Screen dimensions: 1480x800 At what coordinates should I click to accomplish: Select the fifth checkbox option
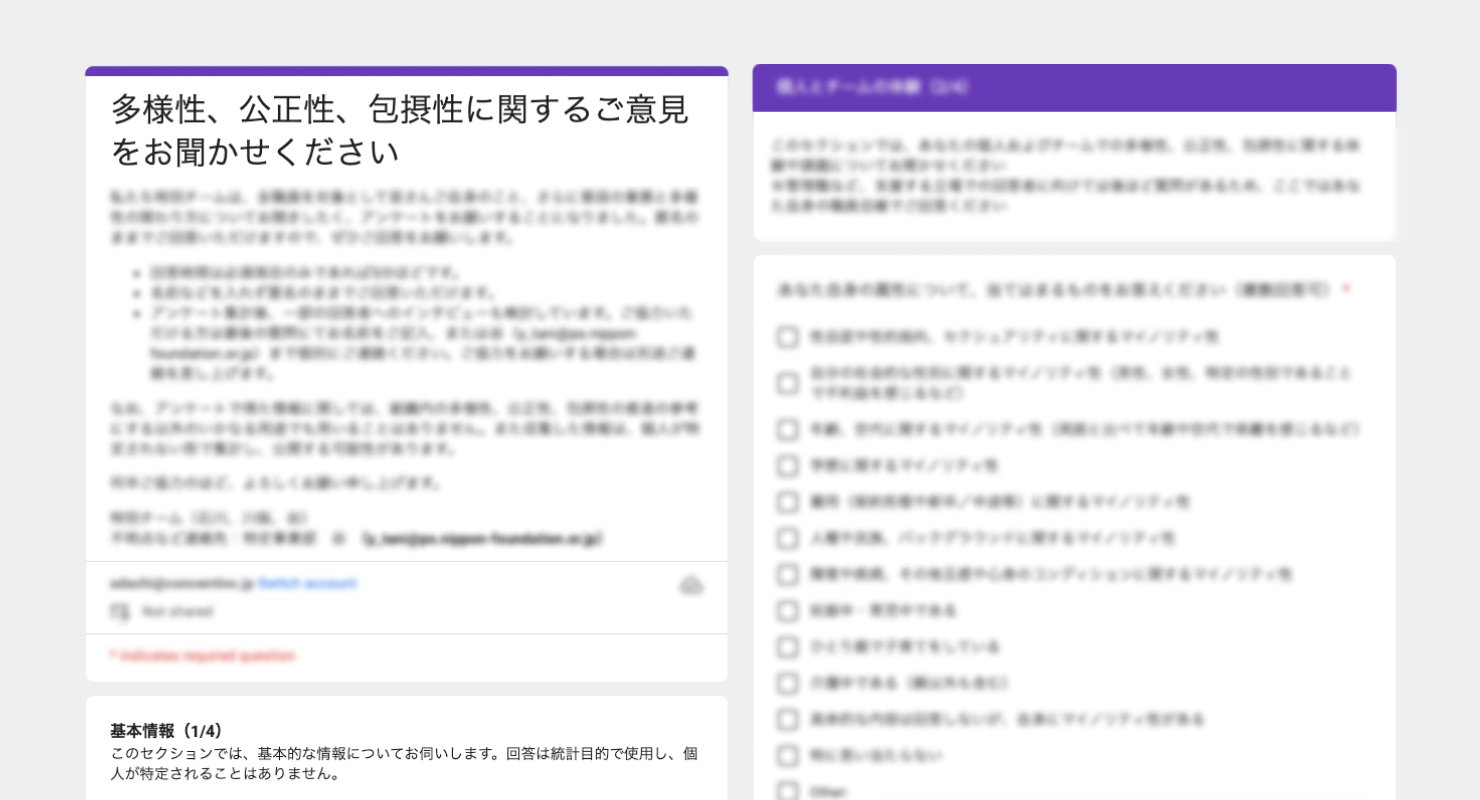[787, 502]
